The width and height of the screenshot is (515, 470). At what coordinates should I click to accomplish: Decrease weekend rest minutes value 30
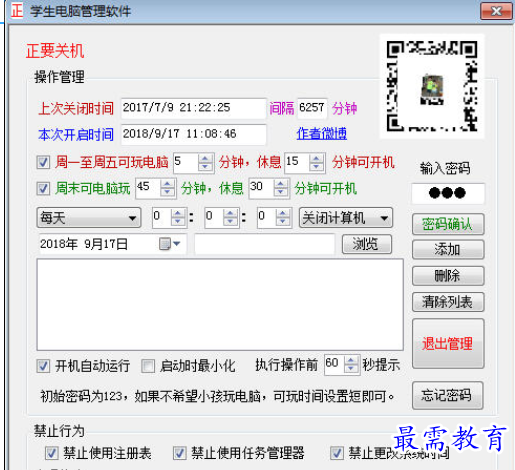tap(281, 193)
